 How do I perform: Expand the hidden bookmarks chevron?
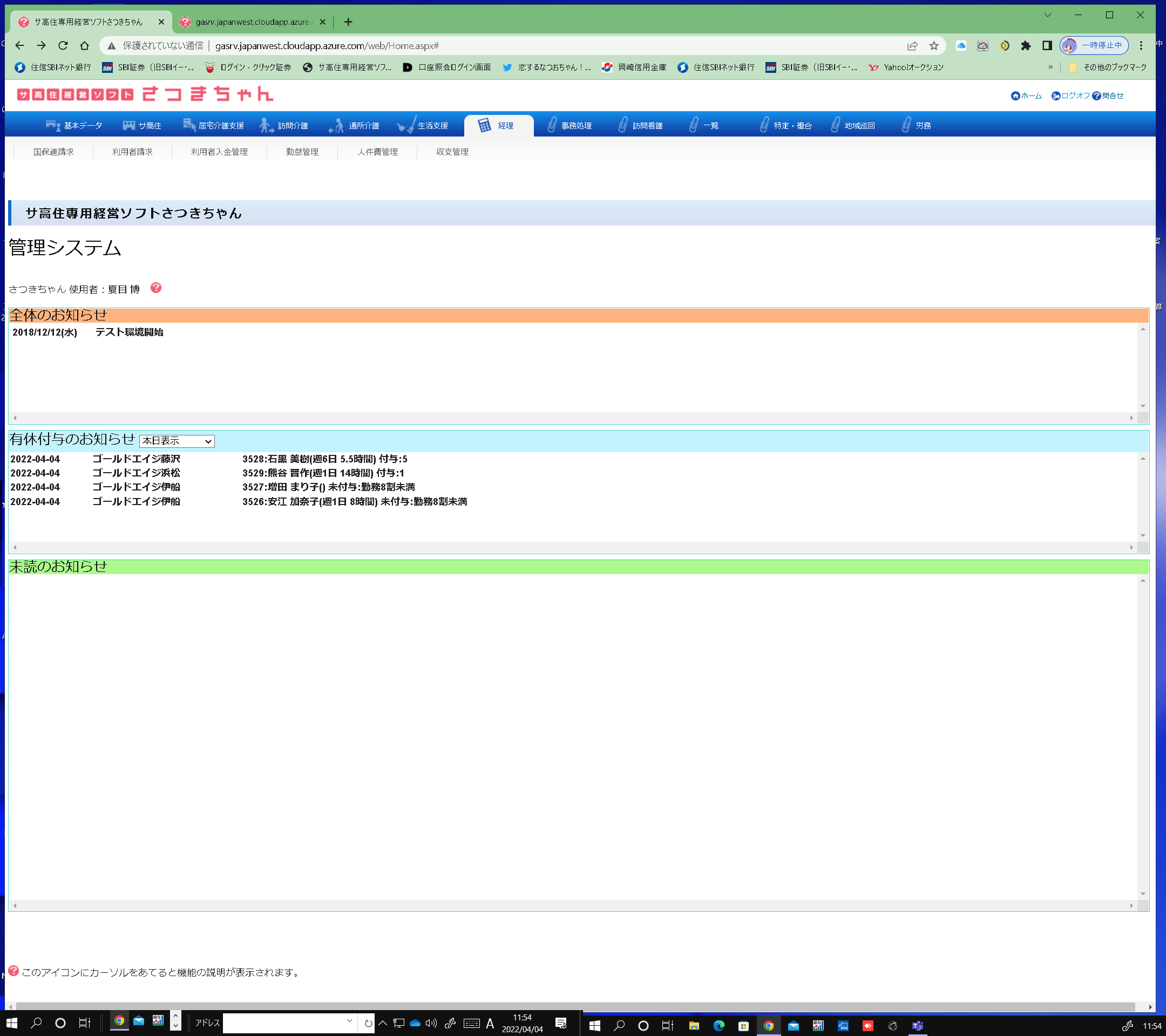[1050, 67]
